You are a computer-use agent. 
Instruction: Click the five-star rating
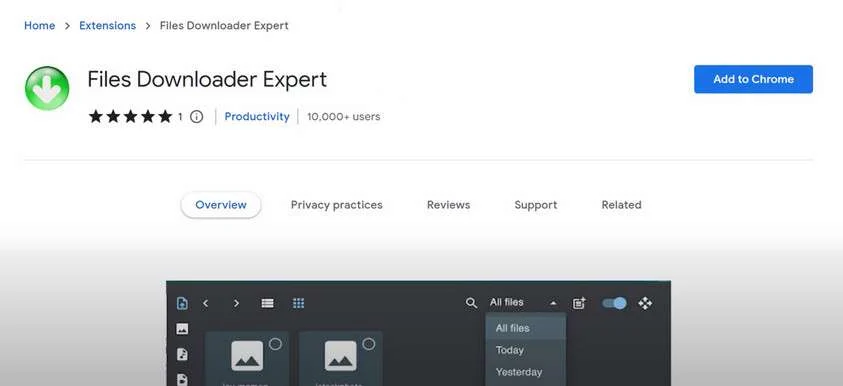(130, 117)
